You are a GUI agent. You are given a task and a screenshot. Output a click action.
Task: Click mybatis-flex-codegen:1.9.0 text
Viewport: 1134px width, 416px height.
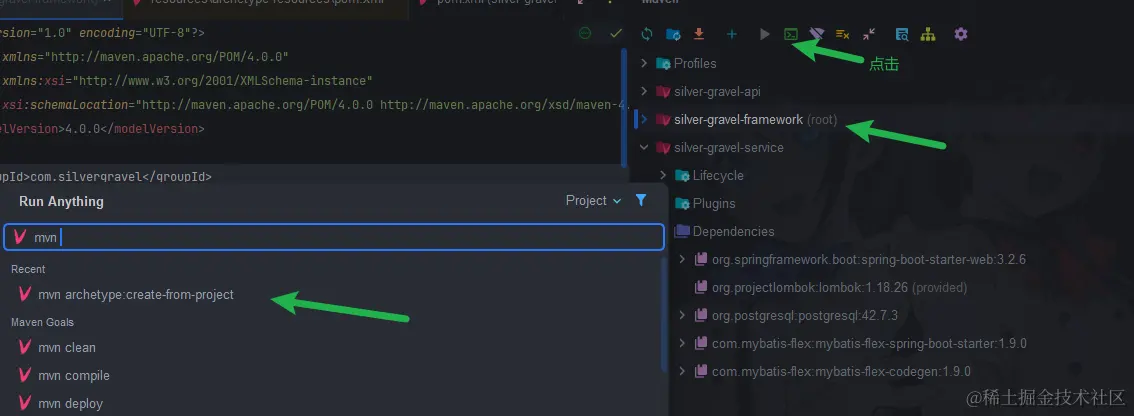[841, 371]
